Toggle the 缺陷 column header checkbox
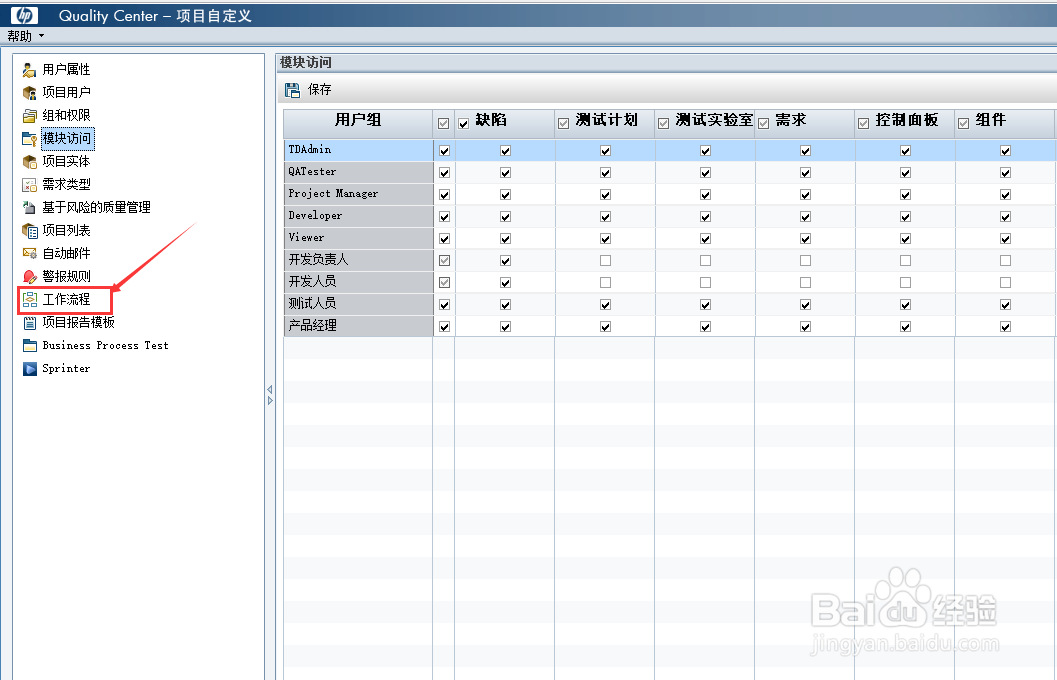 pyautogui.click(x=463, y=124)
